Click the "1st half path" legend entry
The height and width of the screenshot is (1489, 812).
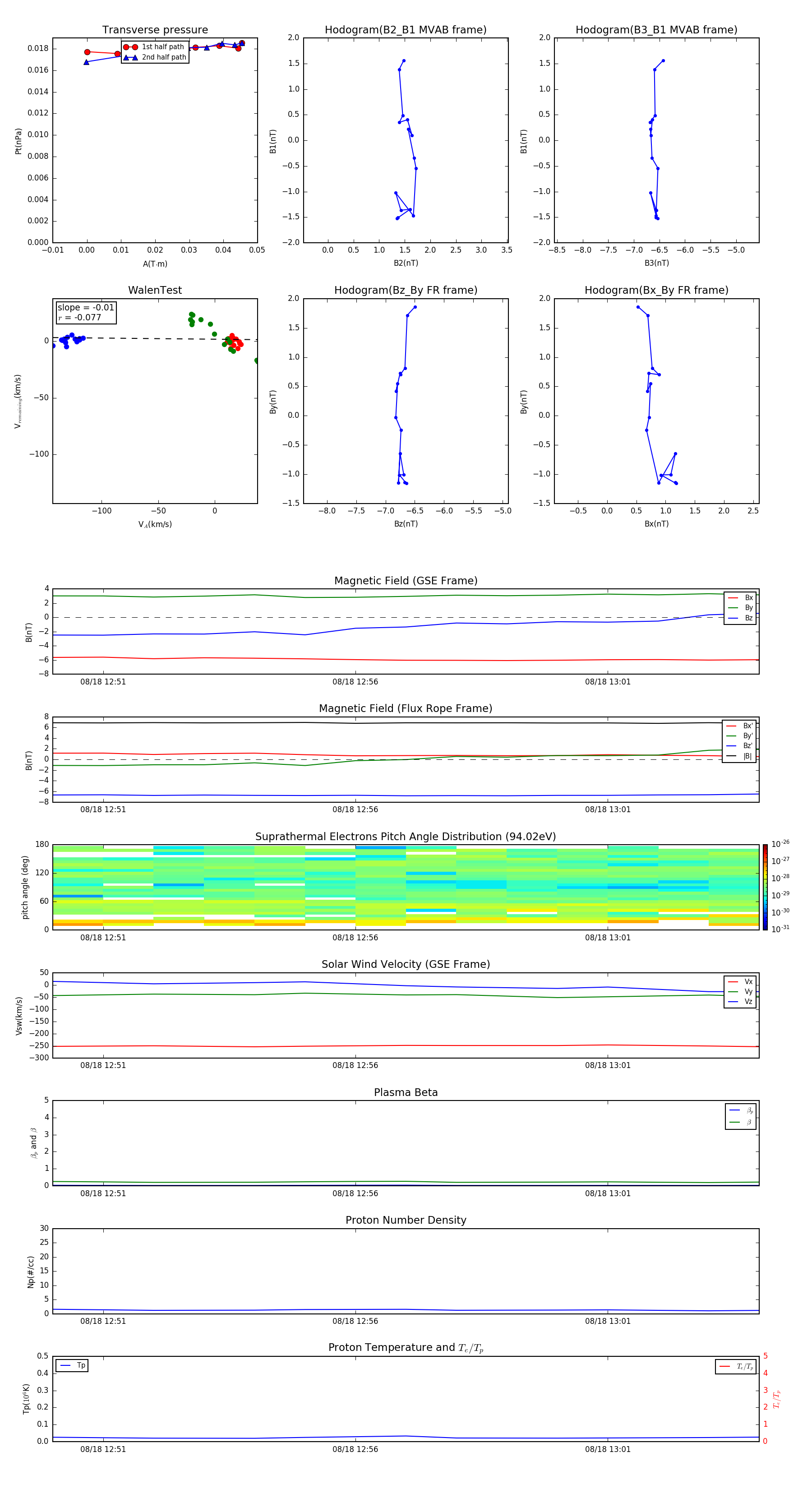[x=155, y=47]
